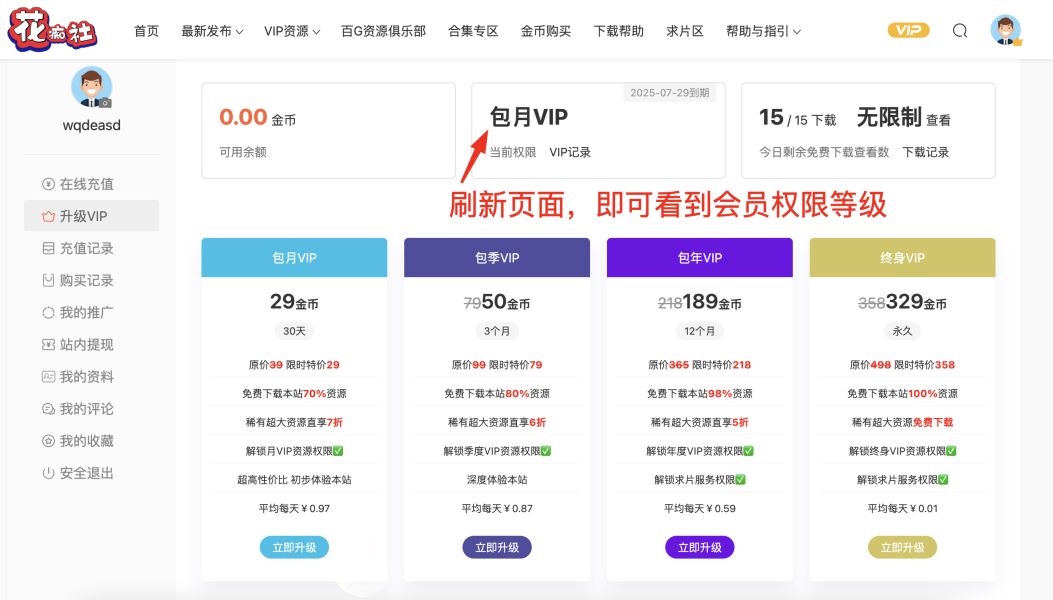Open 百G资源俱乐部 from the nav bar
The width and height of the screenshot is (1053, 600).
point(383,31)
